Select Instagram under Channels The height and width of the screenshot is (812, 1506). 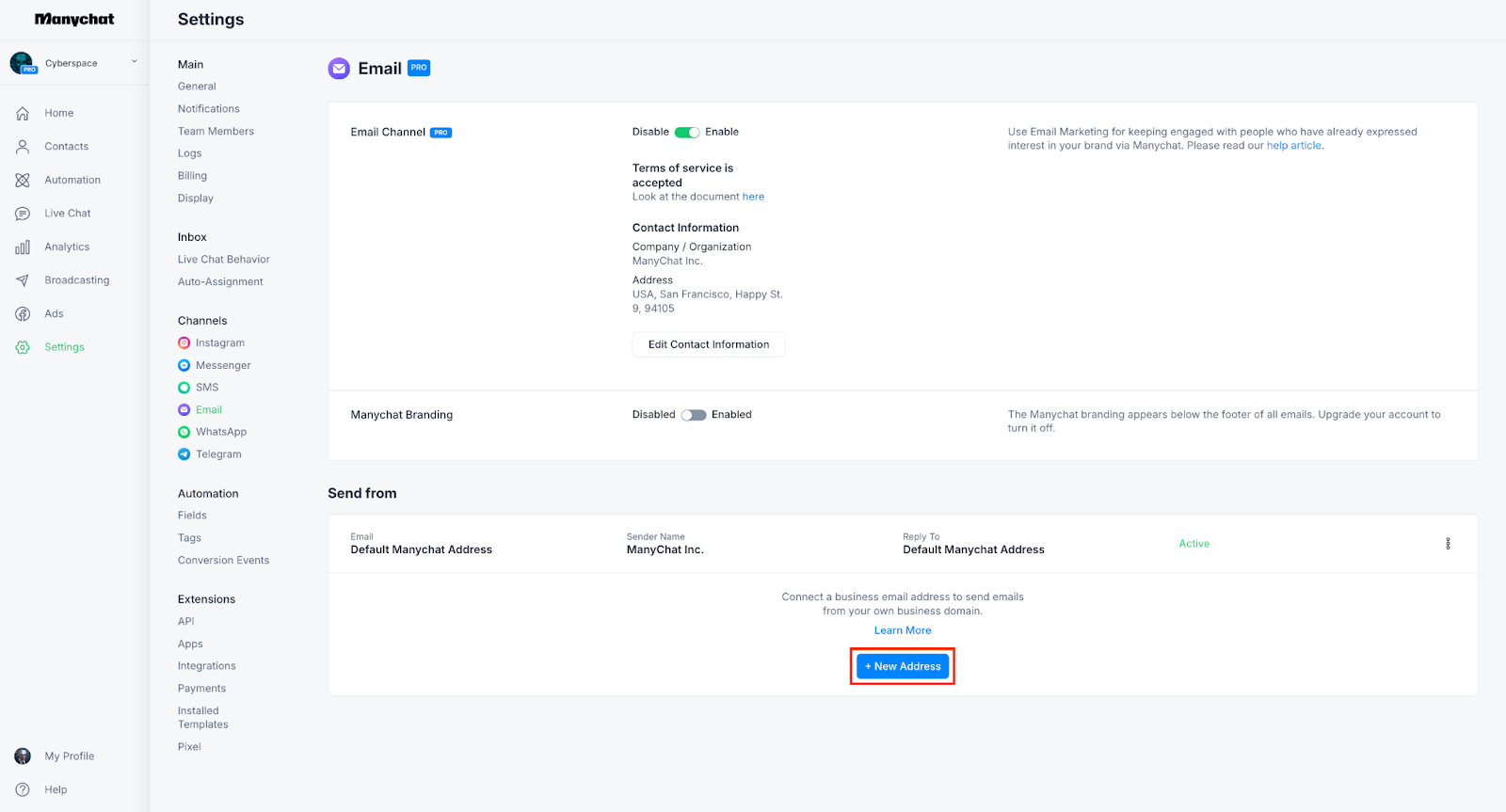219,343
